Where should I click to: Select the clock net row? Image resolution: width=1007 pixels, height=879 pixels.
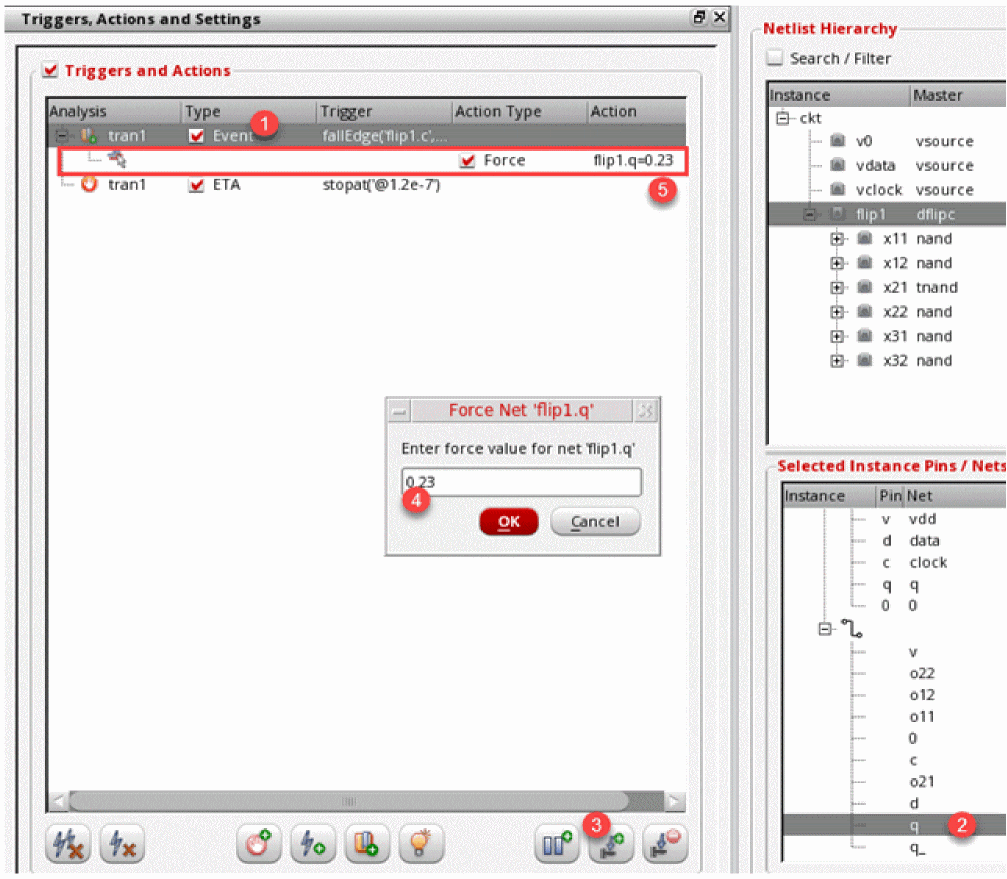coord(928,562)
